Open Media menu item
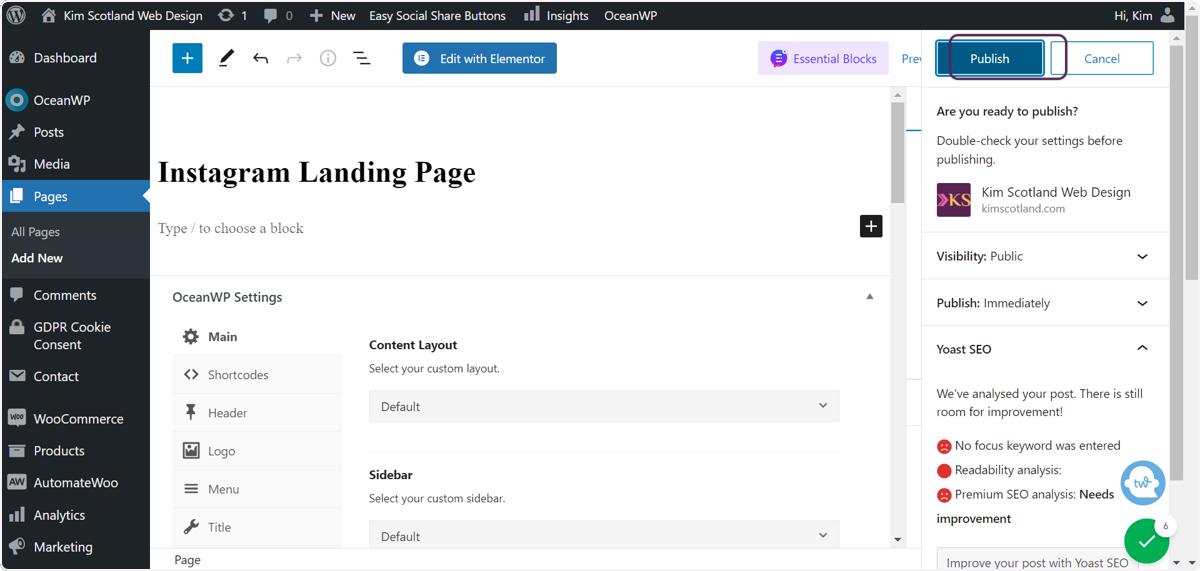The height and width of the screenshot is (571, 1200). coord(75,164)
